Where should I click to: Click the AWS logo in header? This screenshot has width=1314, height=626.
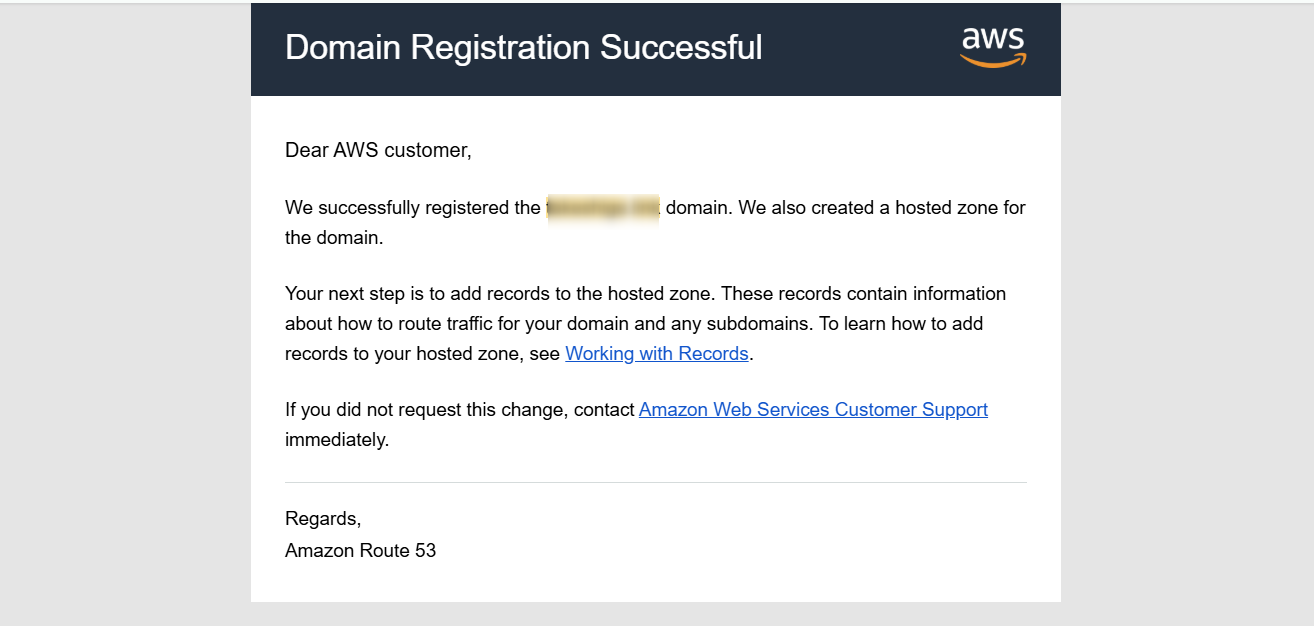click(x=993, y=47)
